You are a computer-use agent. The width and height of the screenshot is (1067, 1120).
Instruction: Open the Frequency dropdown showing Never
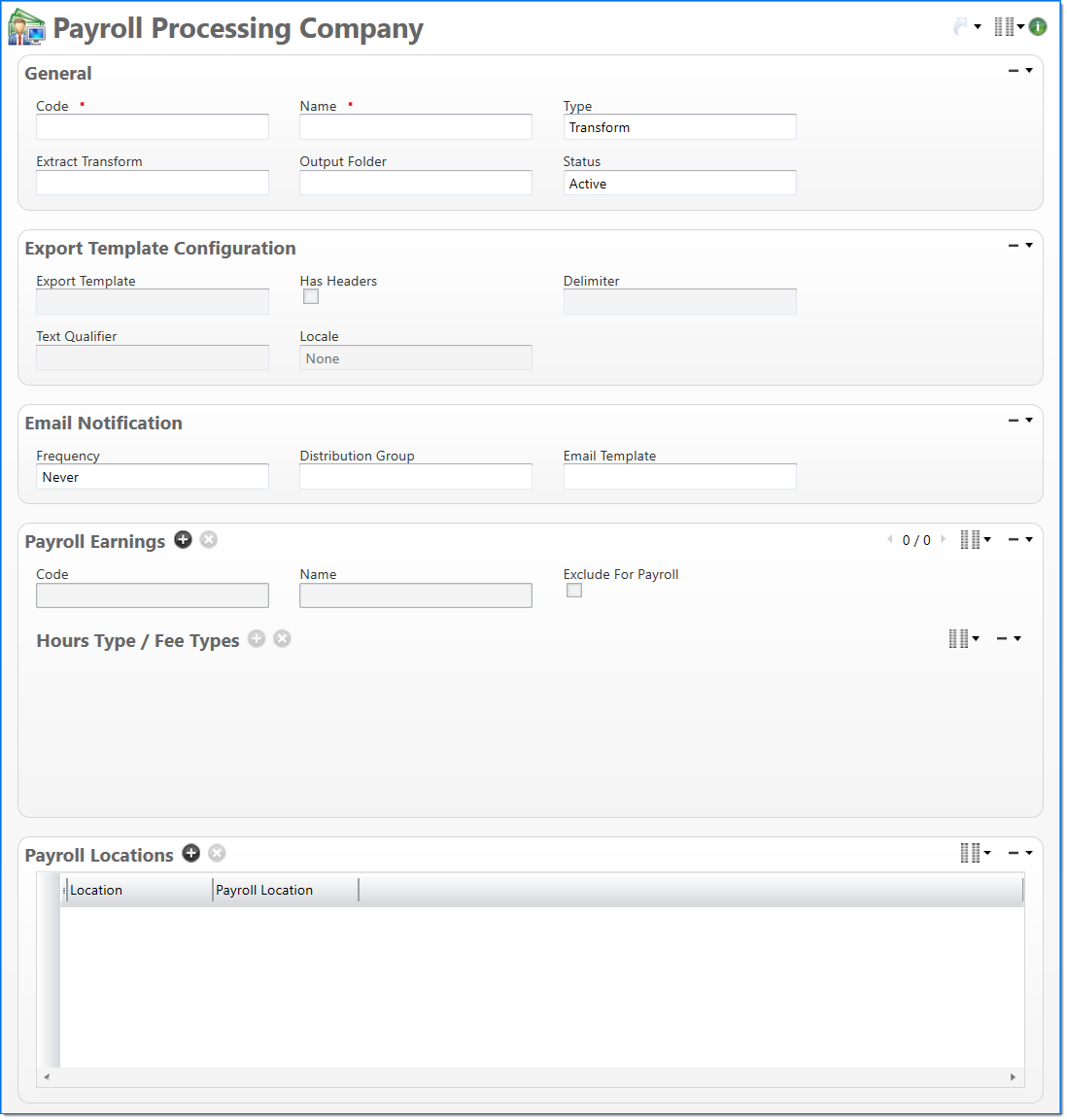coord(153,477)
